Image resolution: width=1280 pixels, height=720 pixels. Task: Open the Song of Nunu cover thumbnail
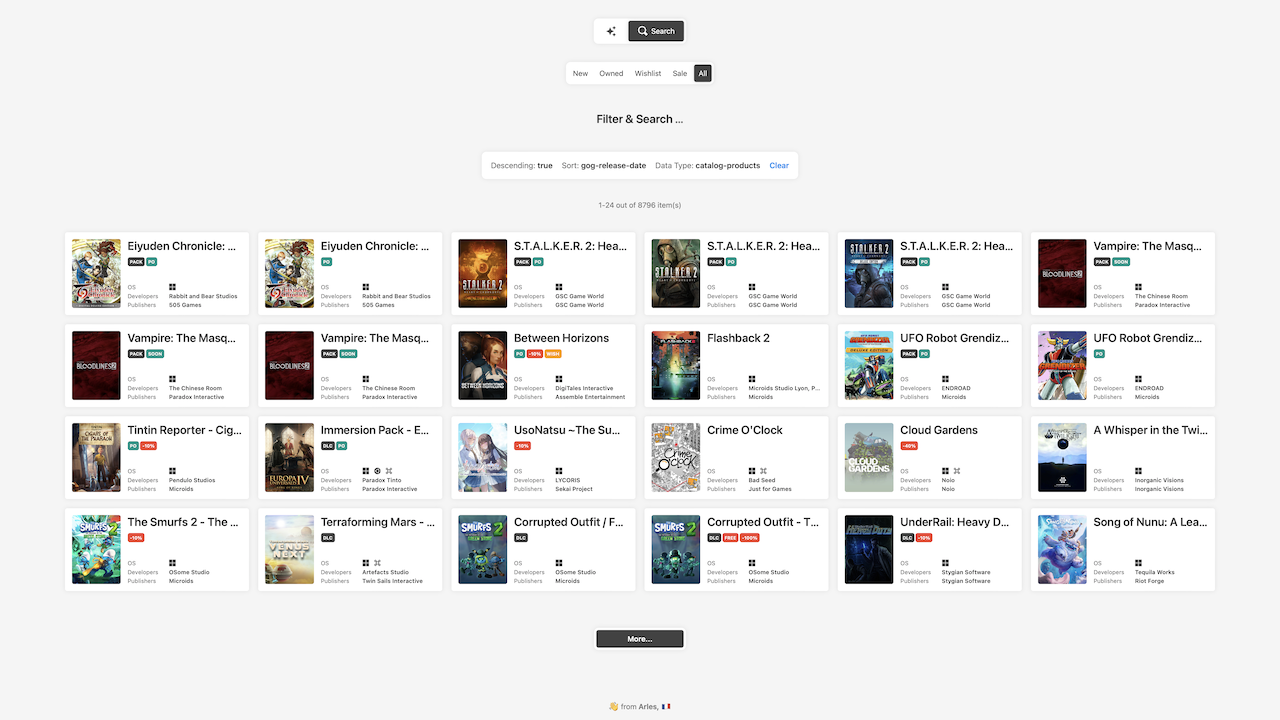click(x=1061, y=549)
